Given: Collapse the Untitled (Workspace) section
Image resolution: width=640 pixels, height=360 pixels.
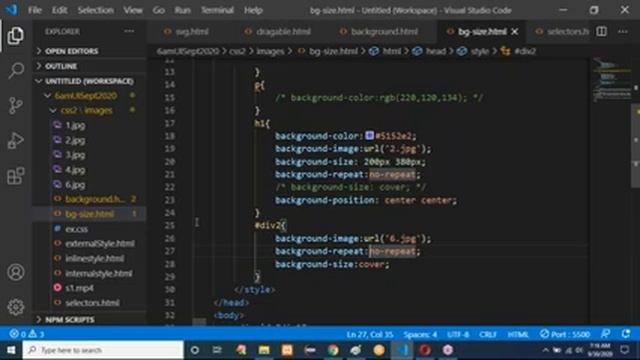Looking at the screenshot, I should coord(89,81).
